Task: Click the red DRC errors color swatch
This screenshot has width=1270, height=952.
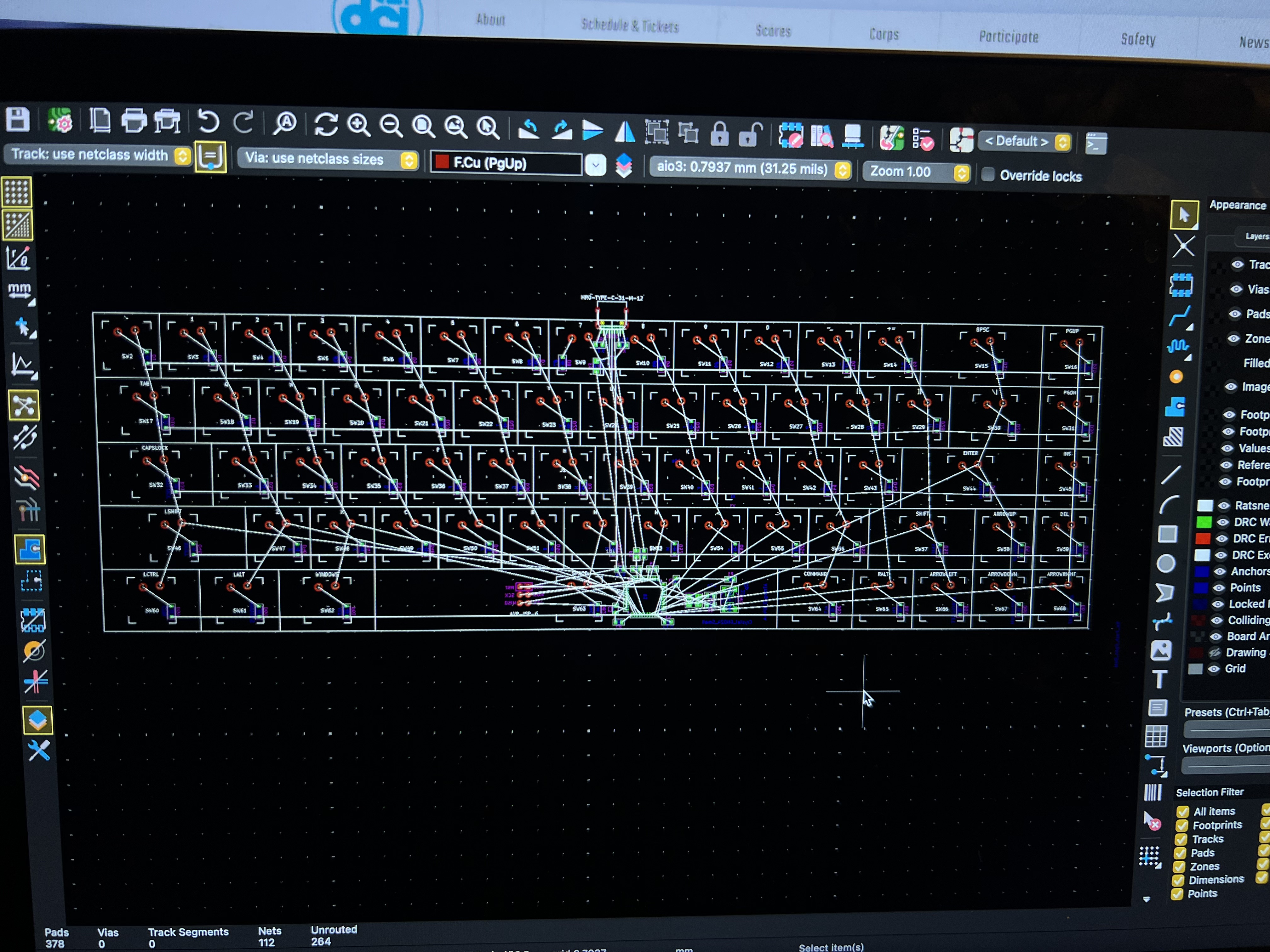Action: pos(1203,539)
